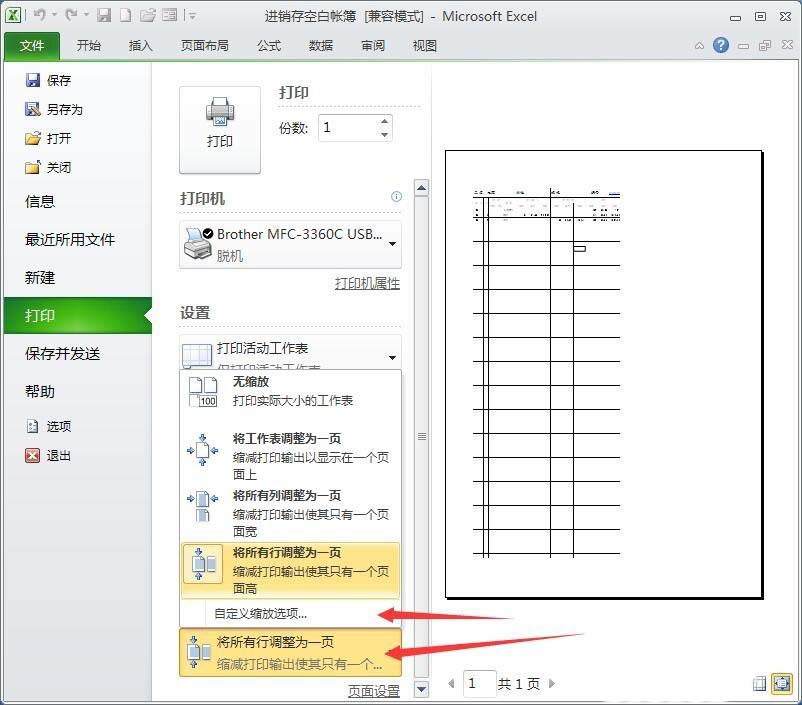Viewport: 802px width, 705px height.
Task: Collapse the ribbon with the chevron icon
Action: coord(699,46)
